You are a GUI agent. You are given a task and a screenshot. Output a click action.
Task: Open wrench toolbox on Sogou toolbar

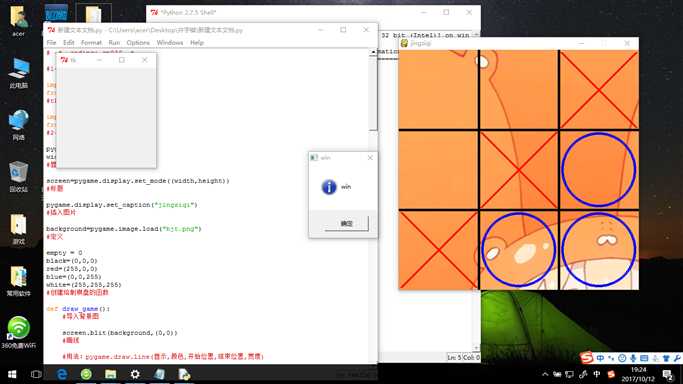[x=677, y=358]
